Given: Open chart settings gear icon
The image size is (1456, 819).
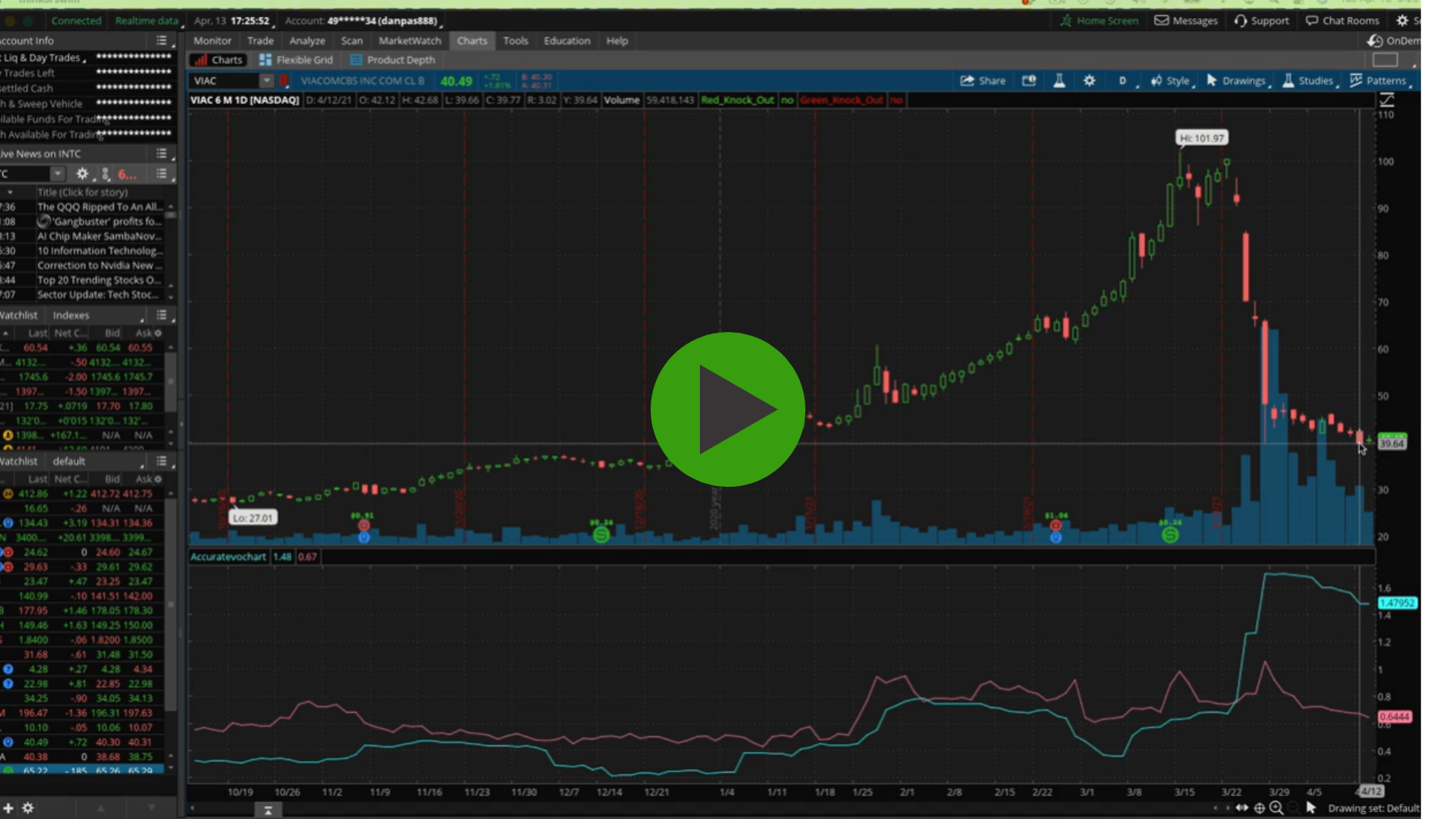Looking at the screenshot, I should [1089, 80].
